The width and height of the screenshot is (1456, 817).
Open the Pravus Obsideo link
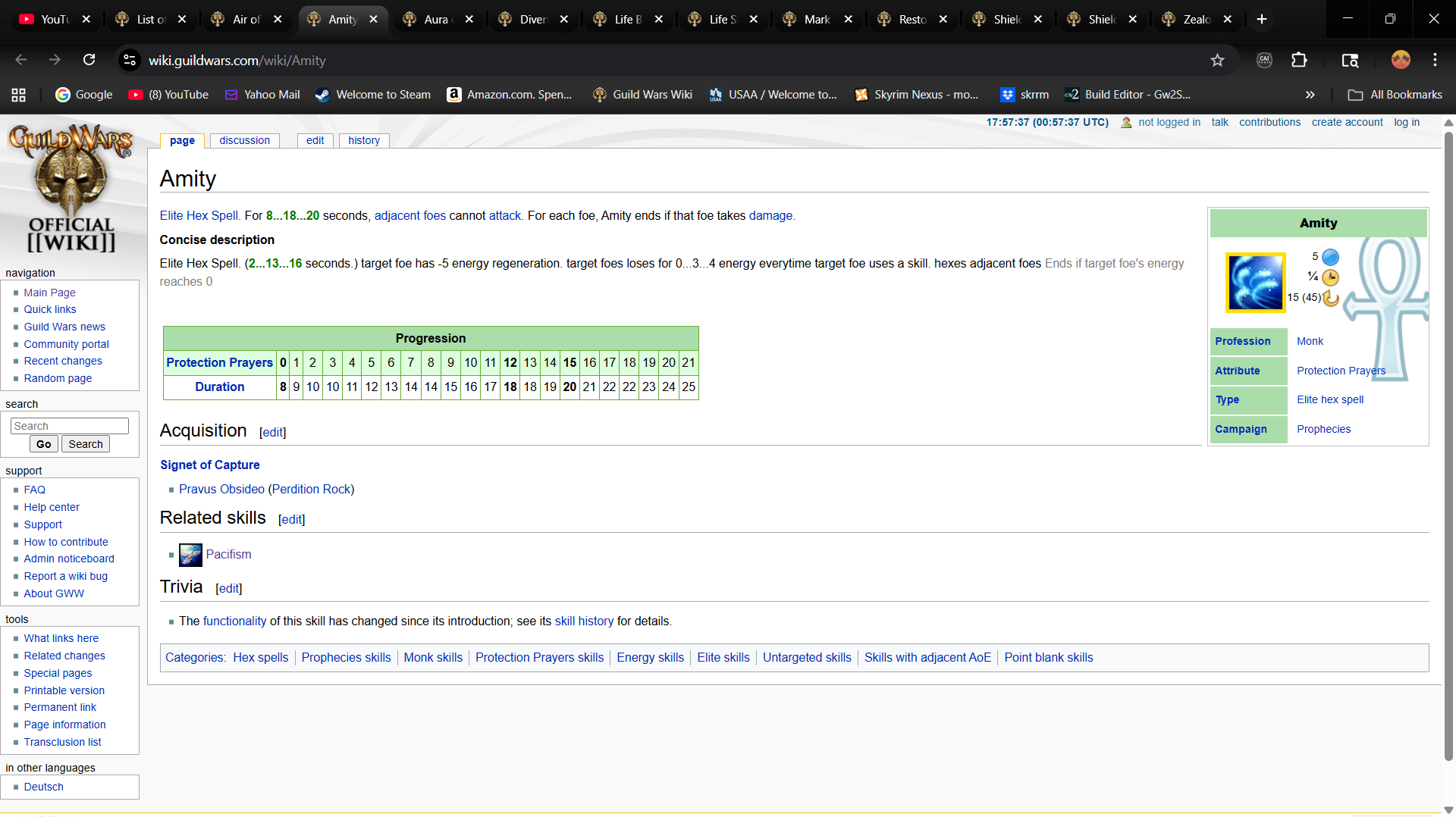pos(221,490)
